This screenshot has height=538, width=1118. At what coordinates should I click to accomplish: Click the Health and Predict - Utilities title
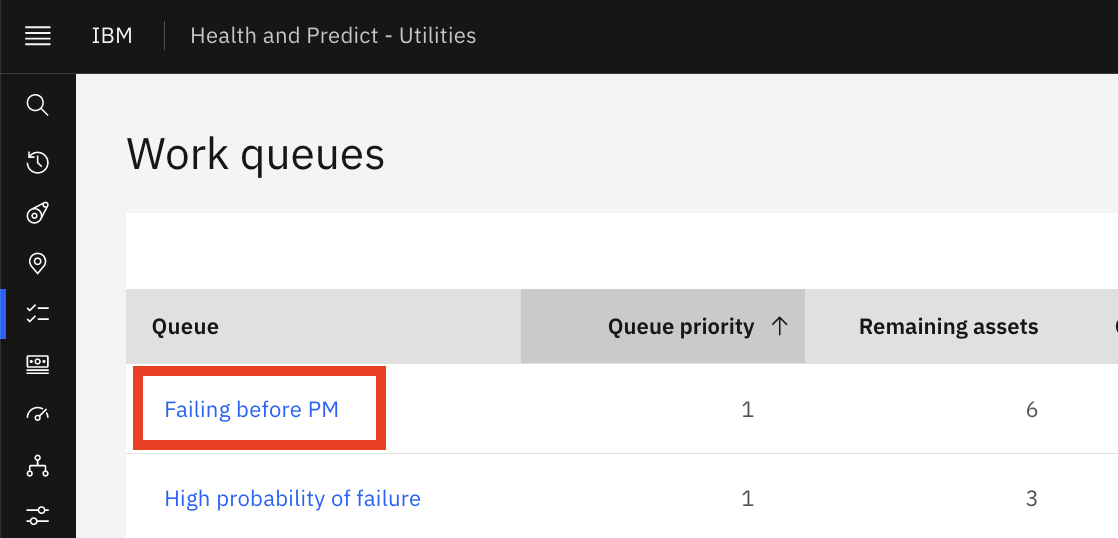click(x=333, y=36)
